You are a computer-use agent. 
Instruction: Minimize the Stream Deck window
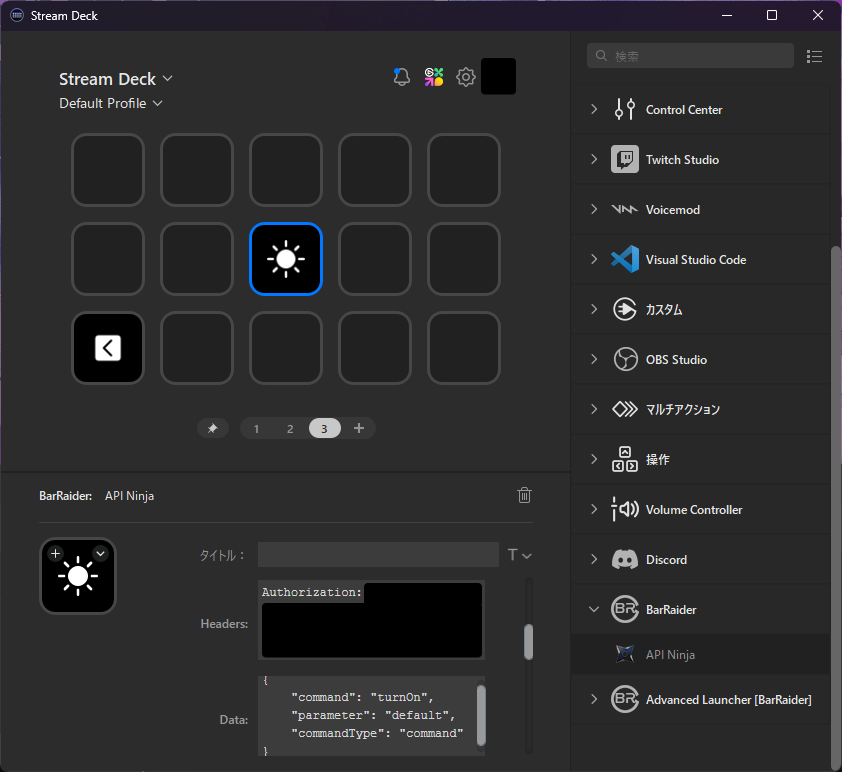pos(727,15)
